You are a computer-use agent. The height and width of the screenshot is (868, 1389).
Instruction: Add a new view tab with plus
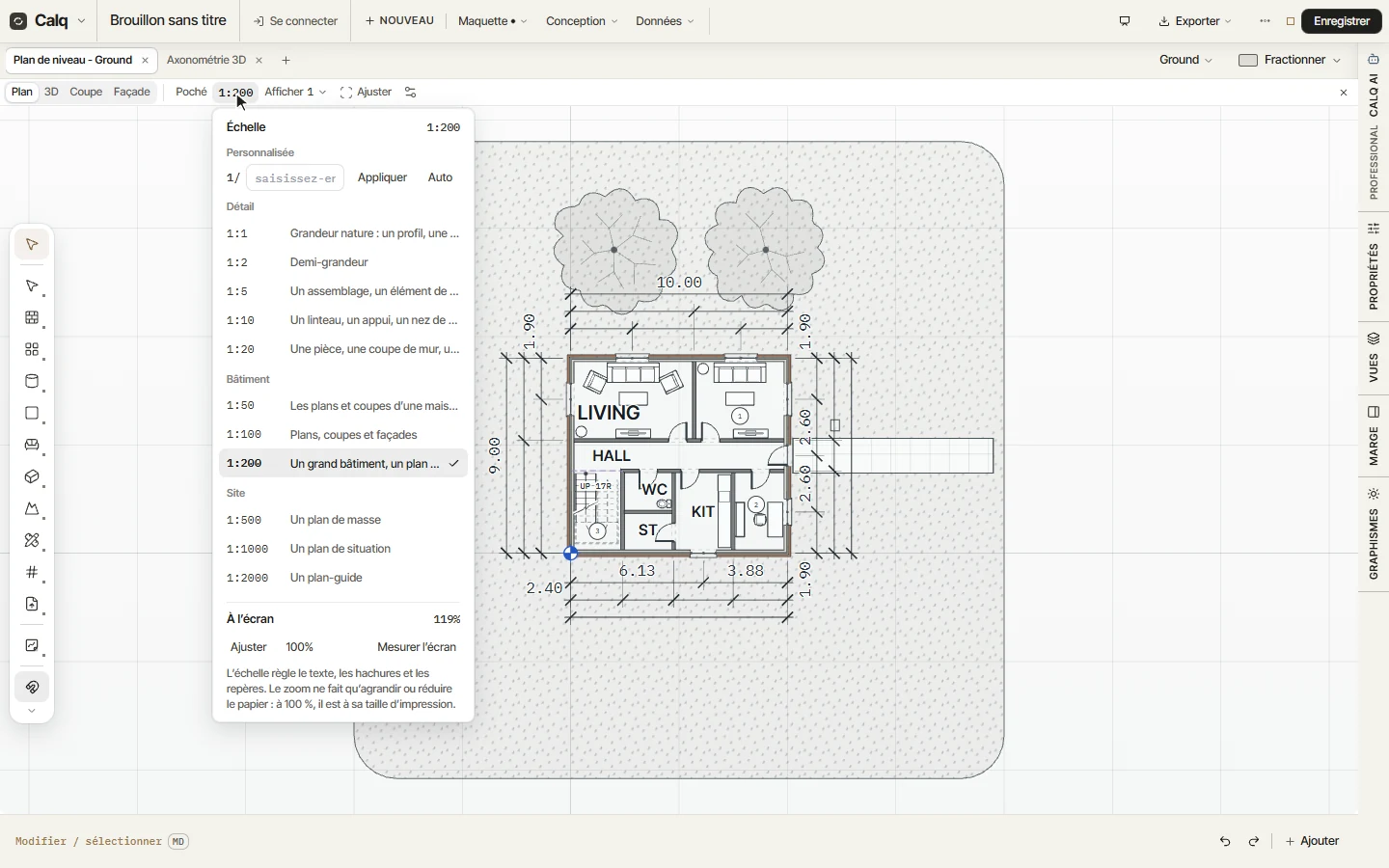[x=286, y=61]
